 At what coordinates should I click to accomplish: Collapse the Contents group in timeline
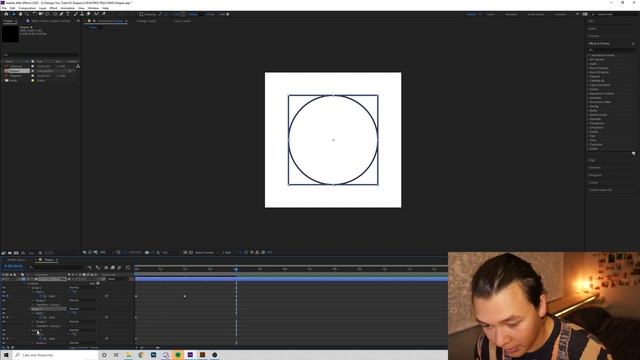[24, 283]
